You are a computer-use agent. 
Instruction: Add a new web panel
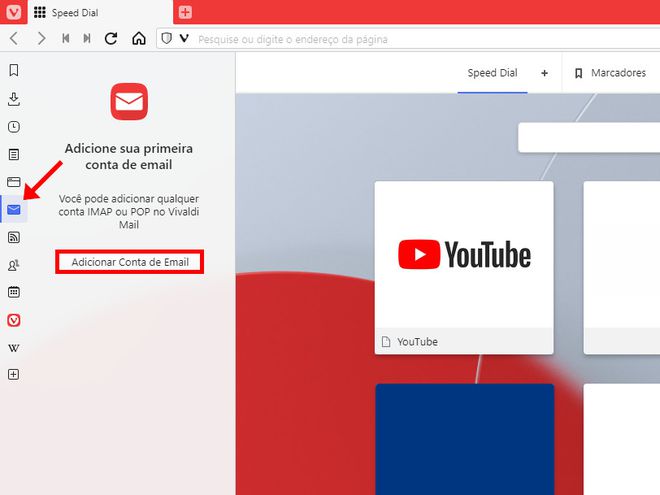(x=13, y=374)
